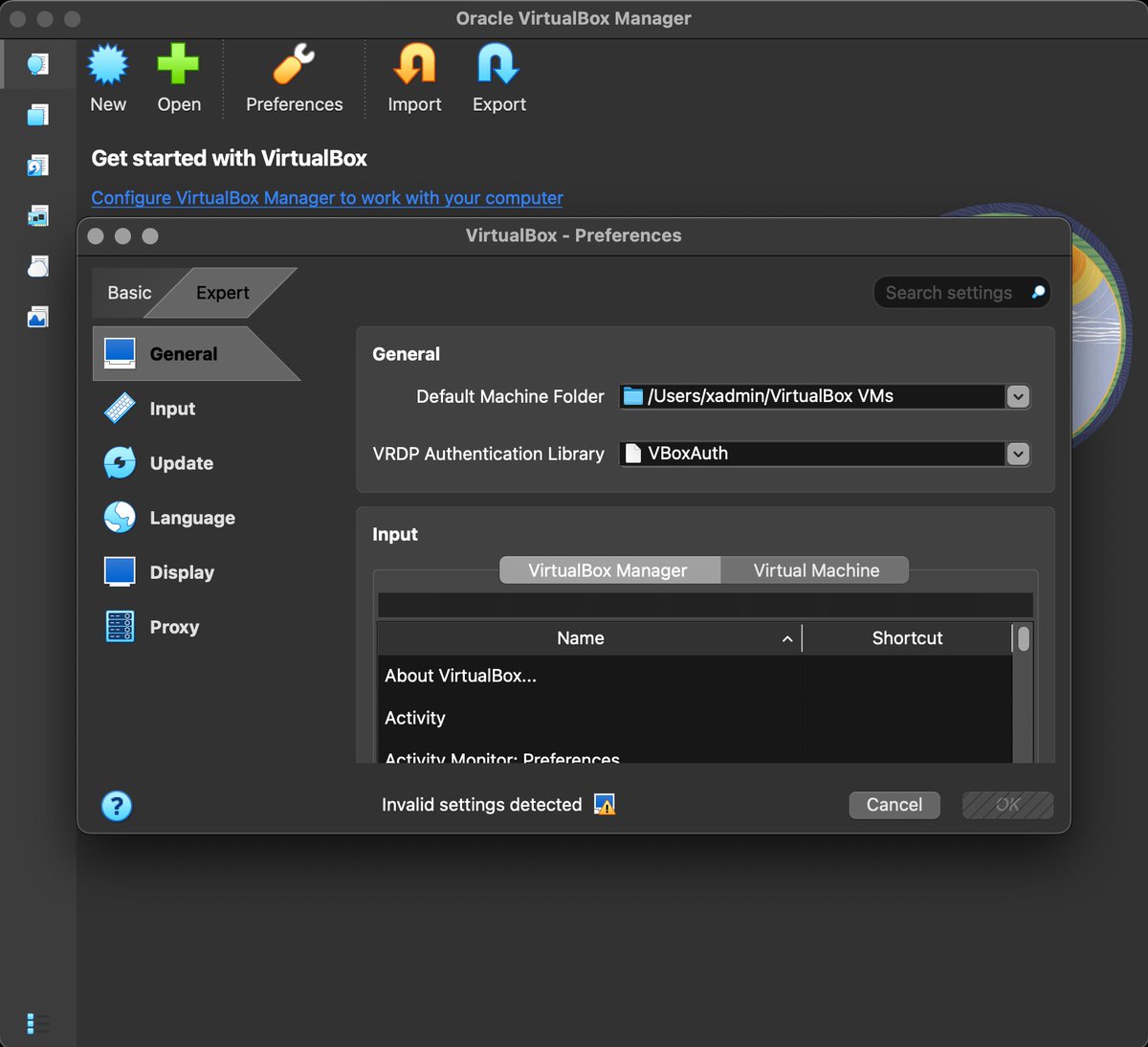1148x1047 pixels.
Task: Click the shortcut filter field above Name column
Action: [x=705, y=605]
